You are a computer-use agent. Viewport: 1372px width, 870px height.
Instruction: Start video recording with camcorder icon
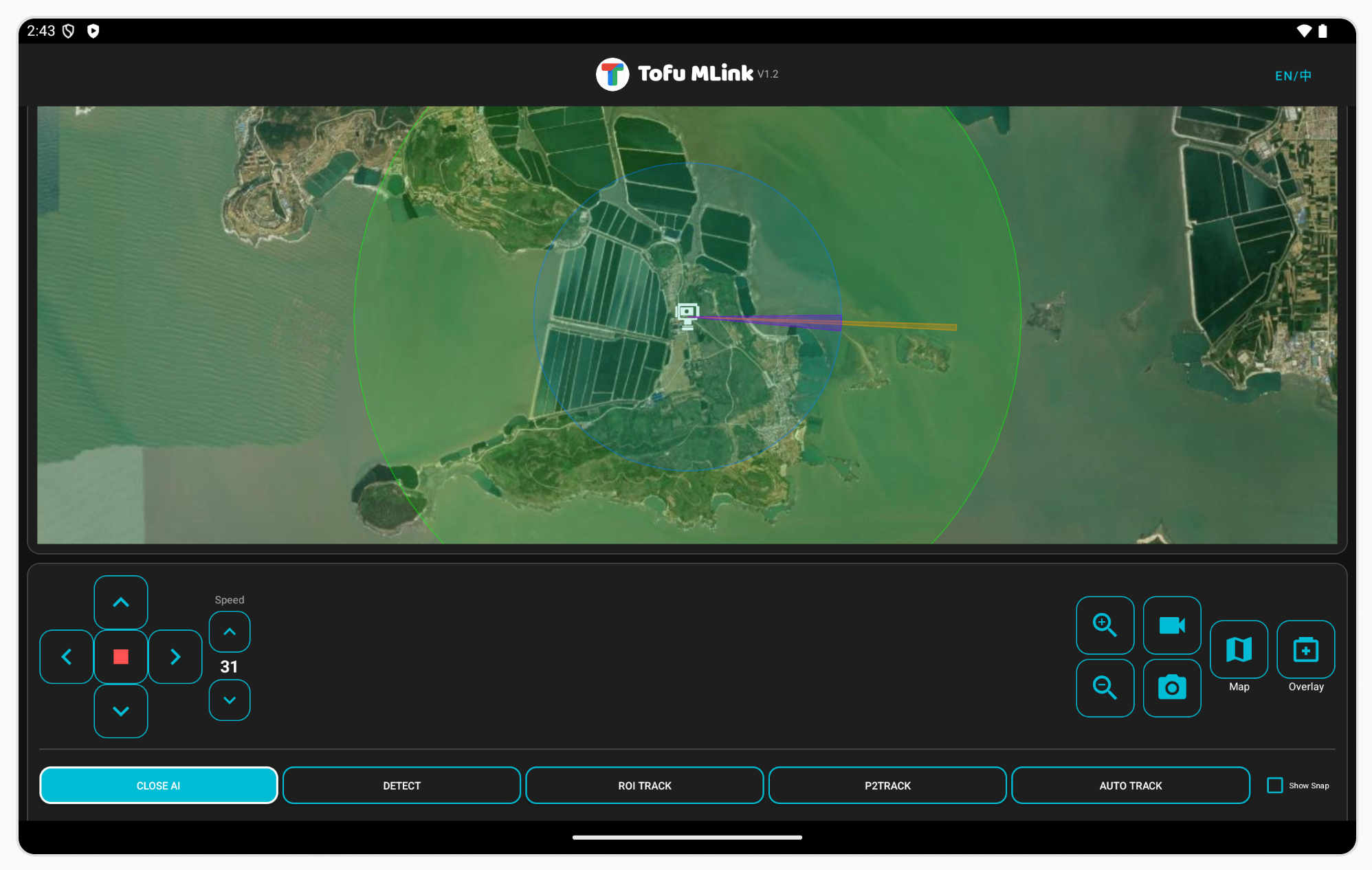click(1171, 625)
